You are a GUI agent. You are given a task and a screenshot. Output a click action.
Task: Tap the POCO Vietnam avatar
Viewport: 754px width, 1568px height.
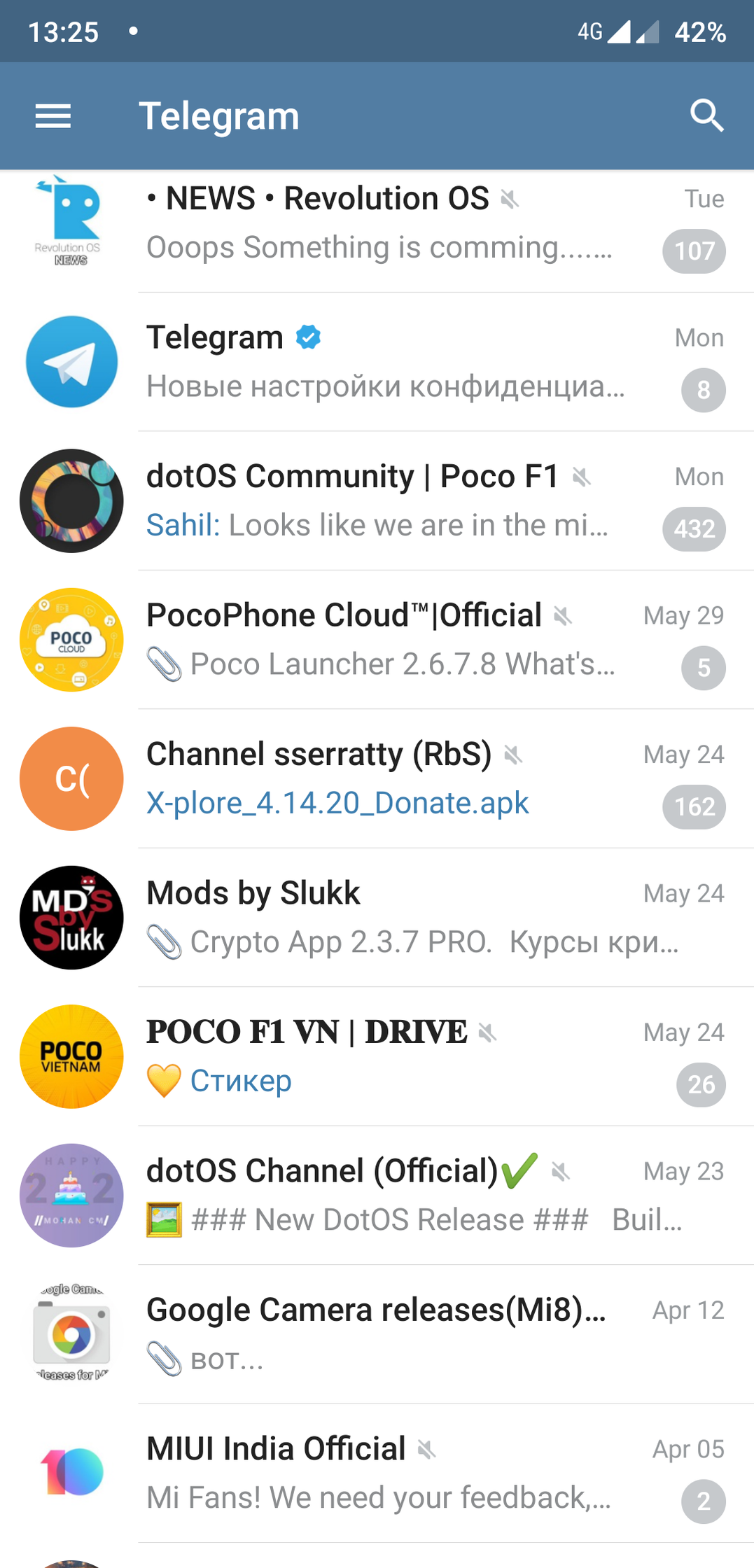(x=71, y=1056)
